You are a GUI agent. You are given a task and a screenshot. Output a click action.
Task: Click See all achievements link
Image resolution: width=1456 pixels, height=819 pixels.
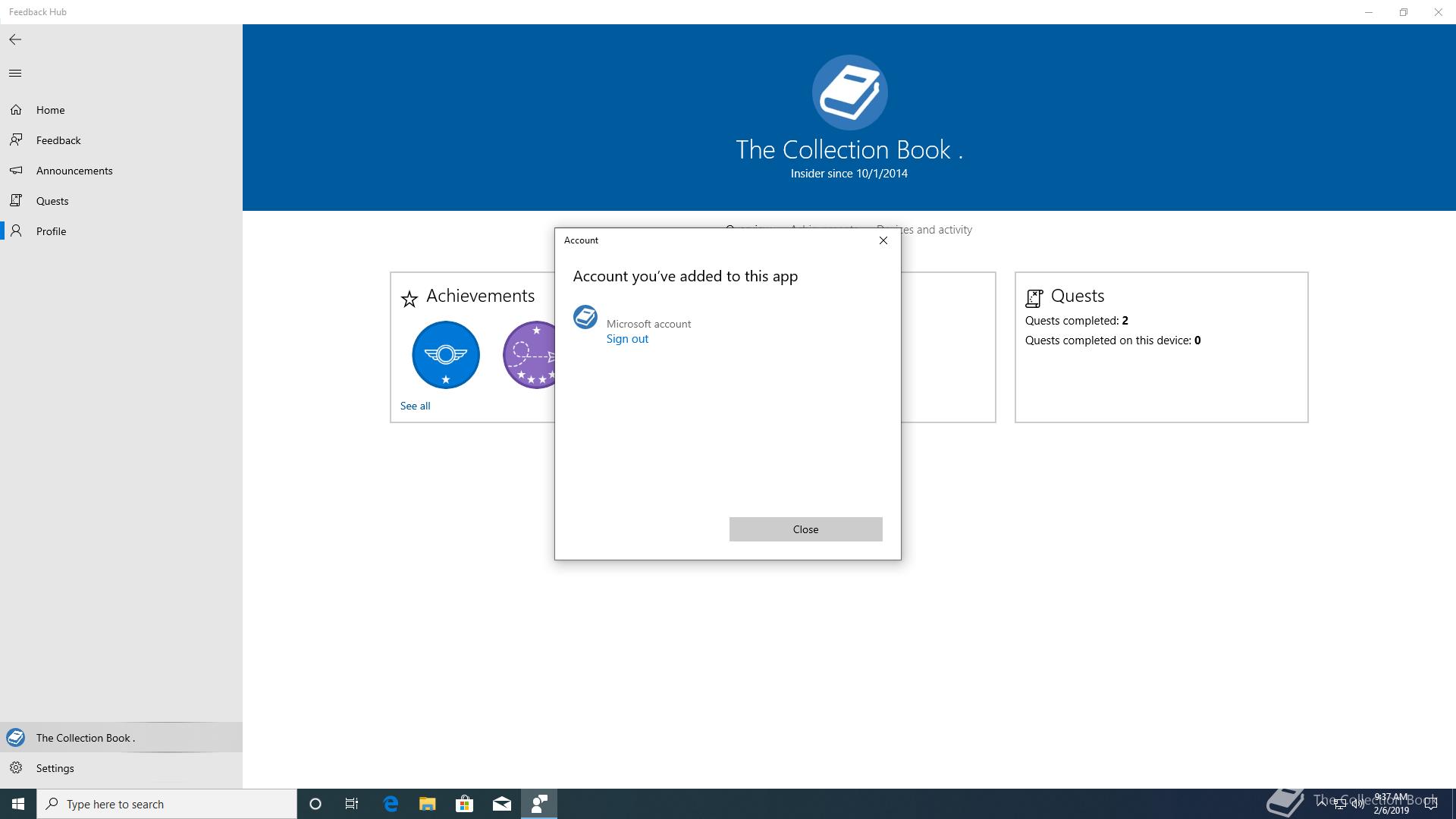415,406
